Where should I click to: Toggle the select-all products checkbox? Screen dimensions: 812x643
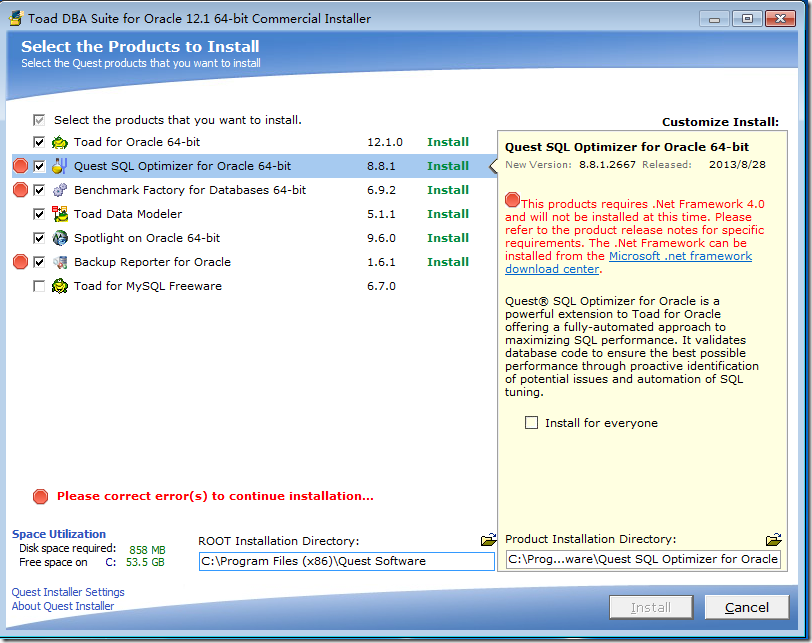[x=39, y=120]
